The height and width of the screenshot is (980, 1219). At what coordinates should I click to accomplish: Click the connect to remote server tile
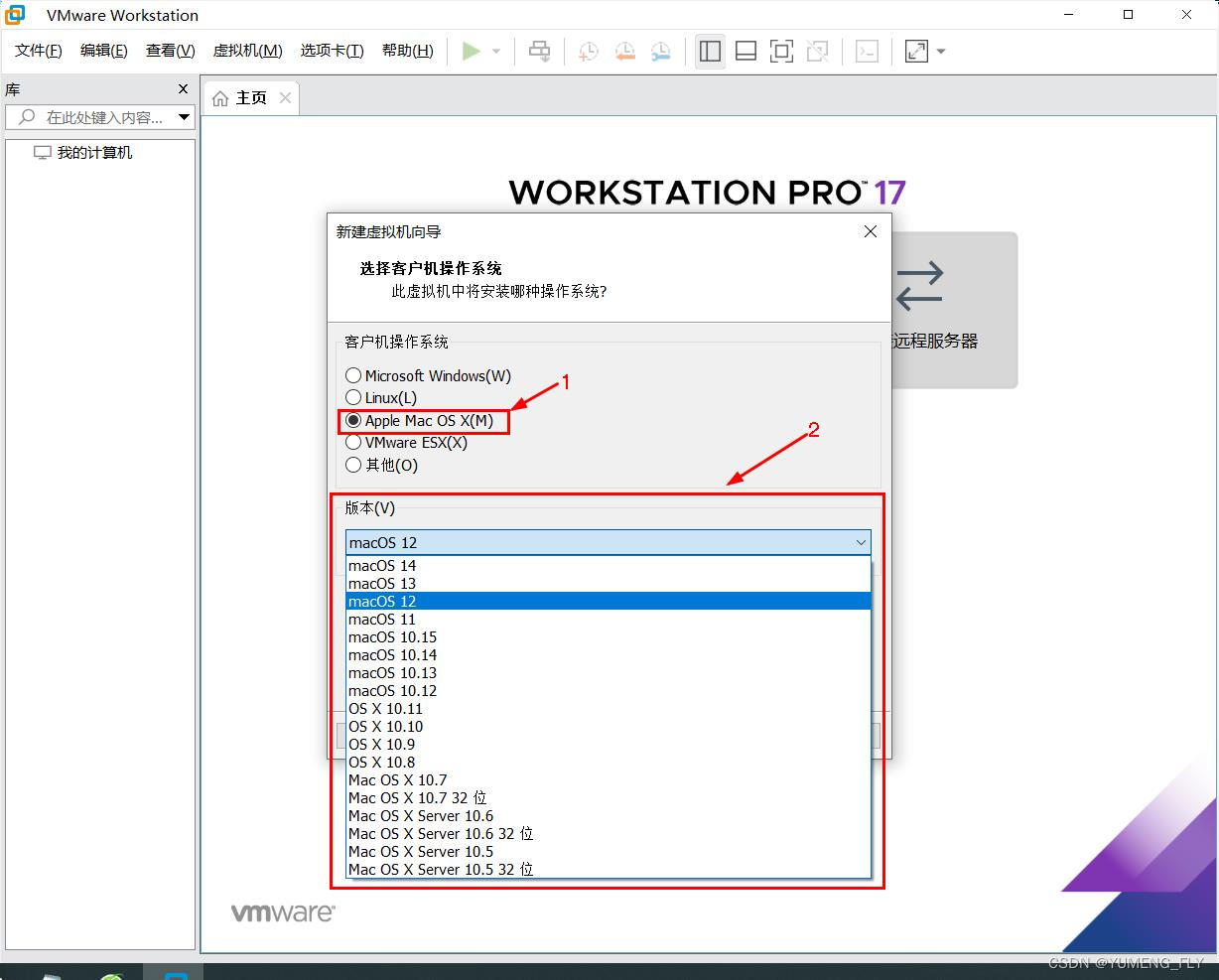click(954, 310)
